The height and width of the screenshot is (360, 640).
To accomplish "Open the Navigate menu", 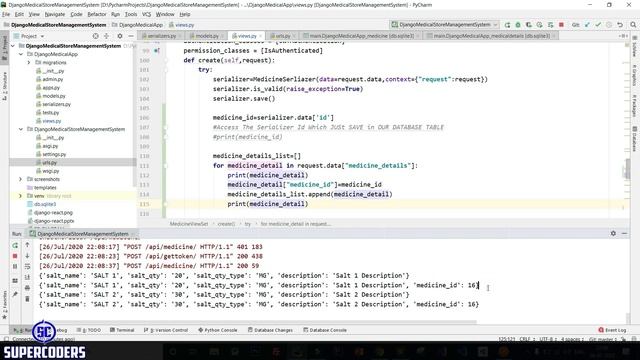I will coord(55,14).
